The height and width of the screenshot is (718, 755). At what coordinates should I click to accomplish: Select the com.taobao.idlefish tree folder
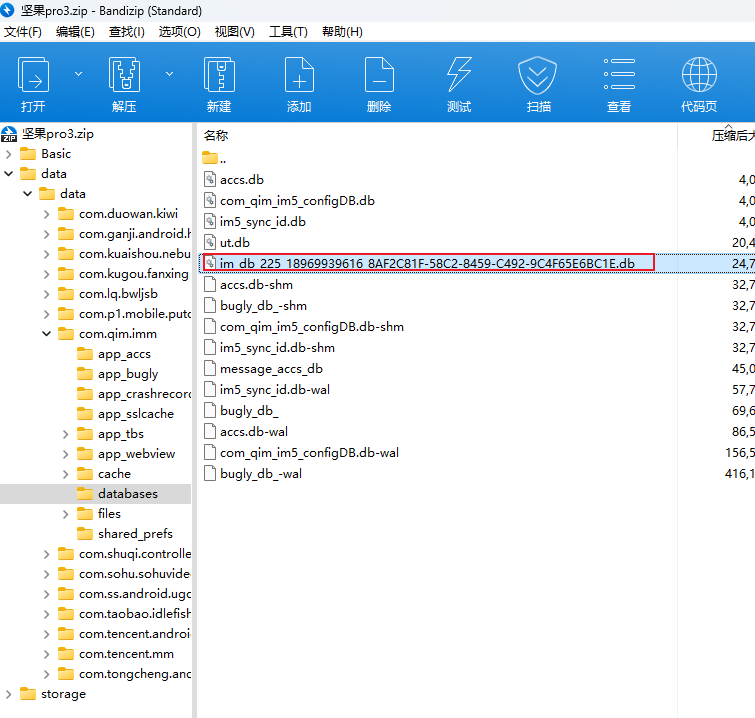[x=134, y=614]
